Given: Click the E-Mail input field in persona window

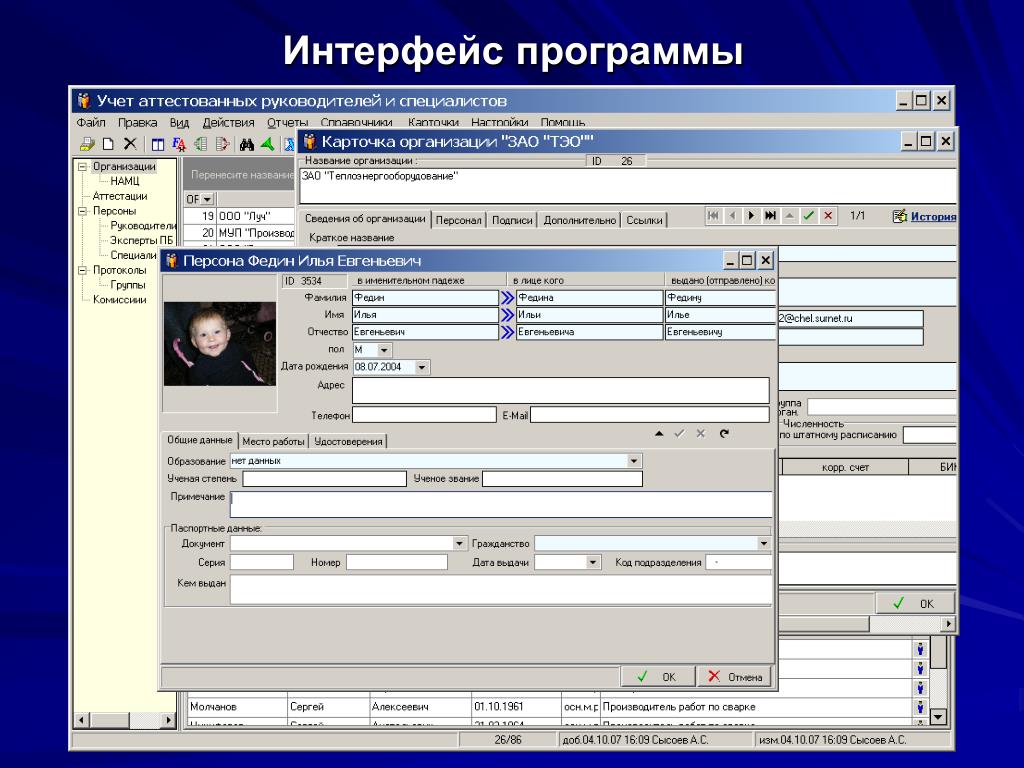Looking at the screenshot, I should click(650, 415).
